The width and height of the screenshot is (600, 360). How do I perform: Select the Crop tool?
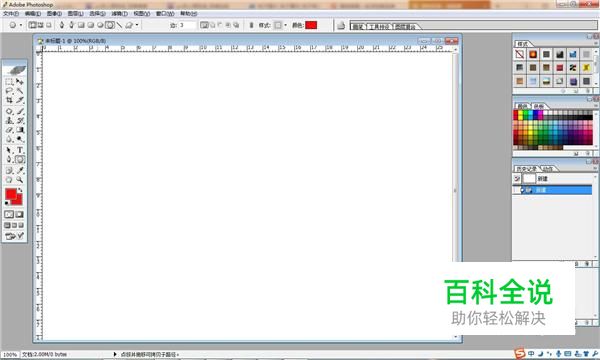click(9, 100)
